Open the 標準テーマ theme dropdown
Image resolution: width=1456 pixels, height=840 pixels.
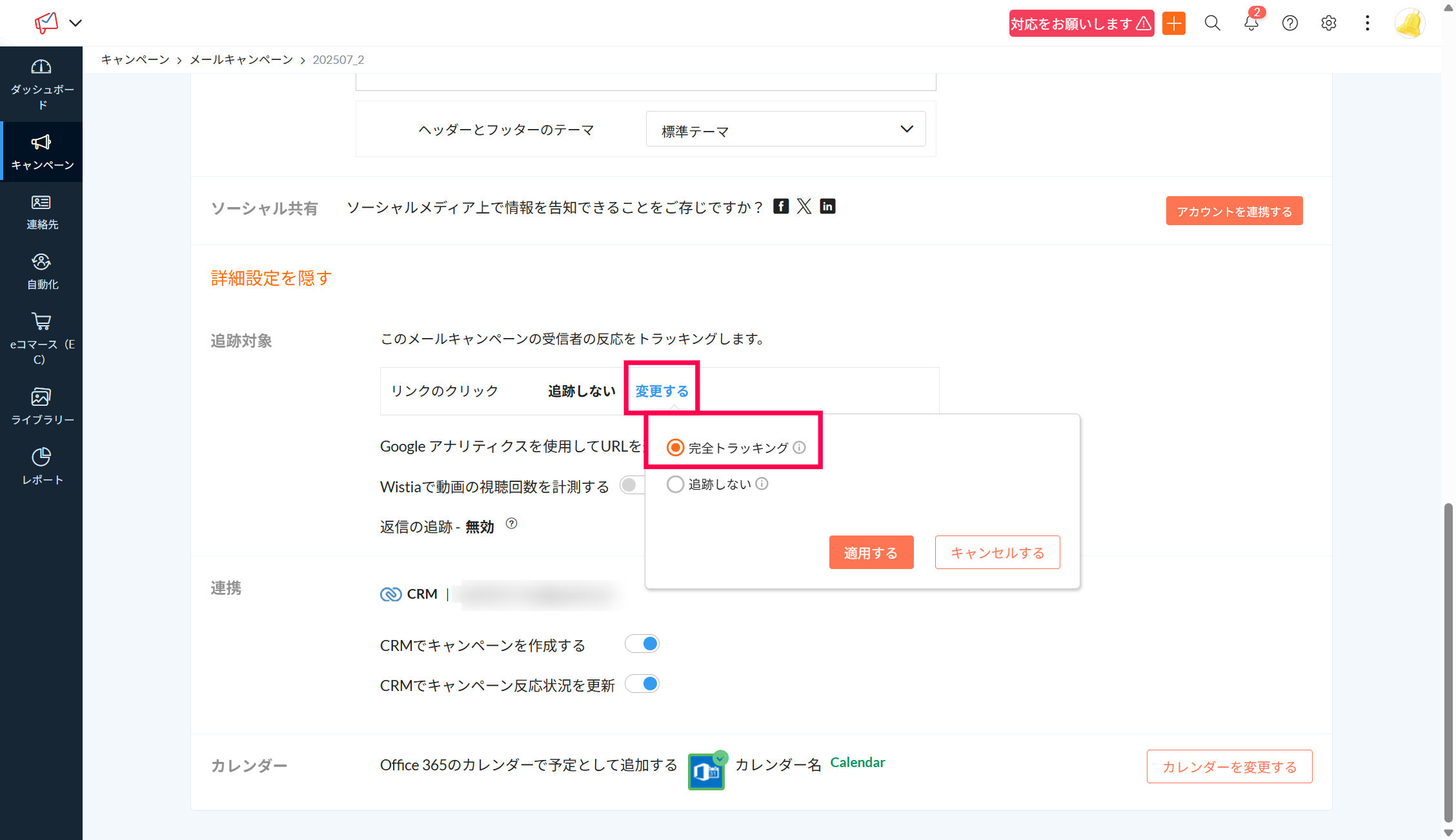785,130
